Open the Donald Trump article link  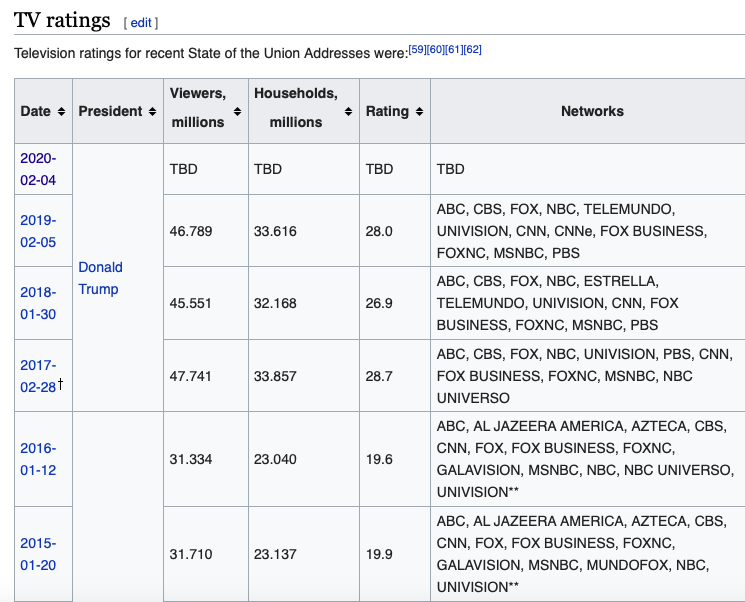point(100,278)
